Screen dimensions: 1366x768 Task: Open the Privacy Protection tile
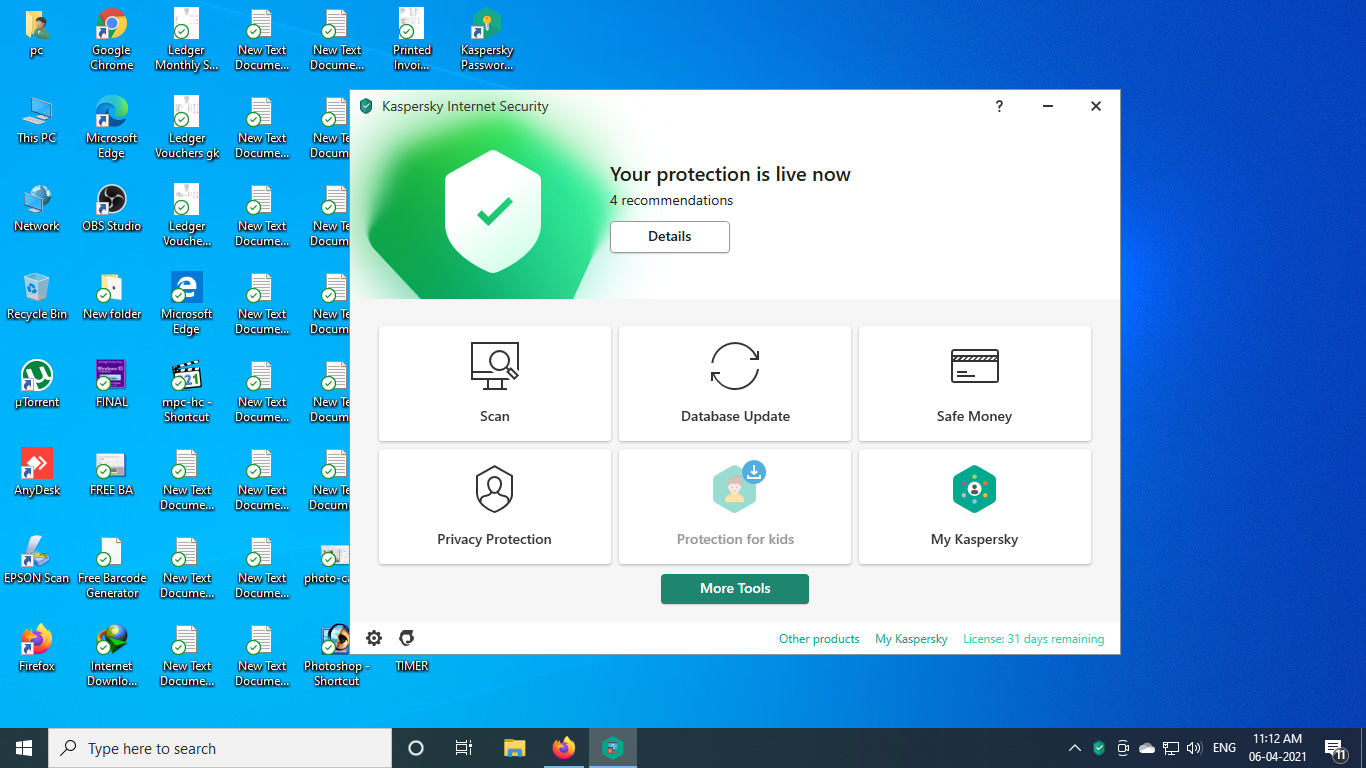coord(495,506)
